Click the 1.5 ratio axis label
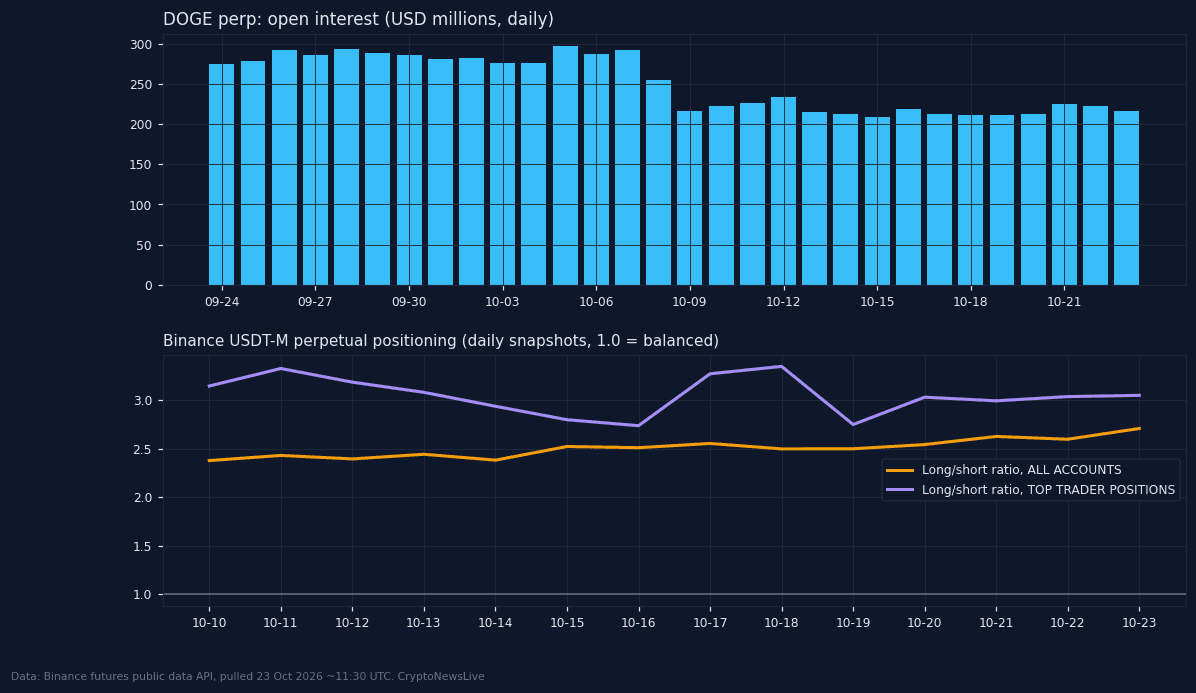This screenshot has width=1196, height=693. [x=143, y=547]
